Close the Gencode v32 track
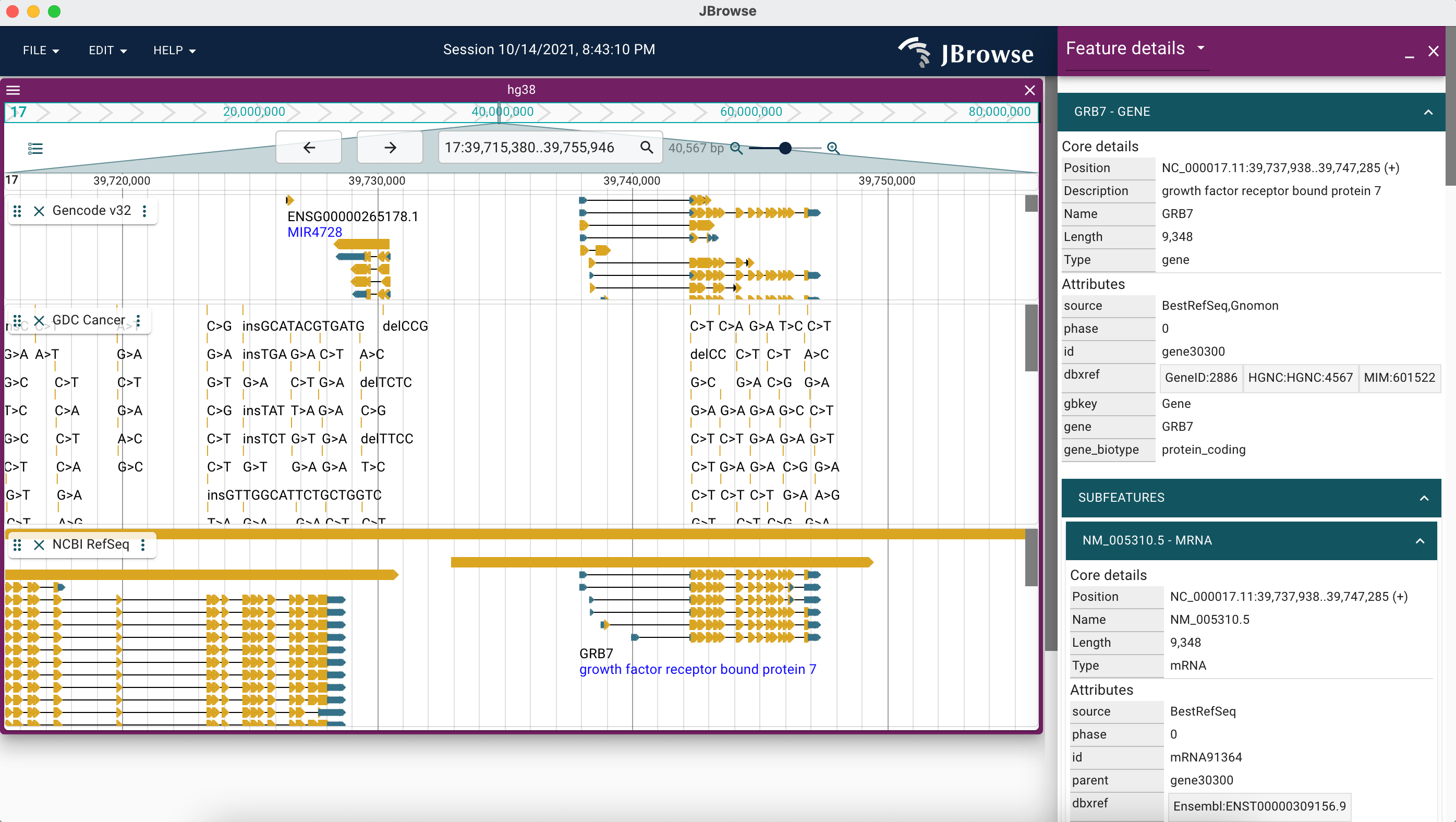1456x822 pixels. [x=39, y=211]
